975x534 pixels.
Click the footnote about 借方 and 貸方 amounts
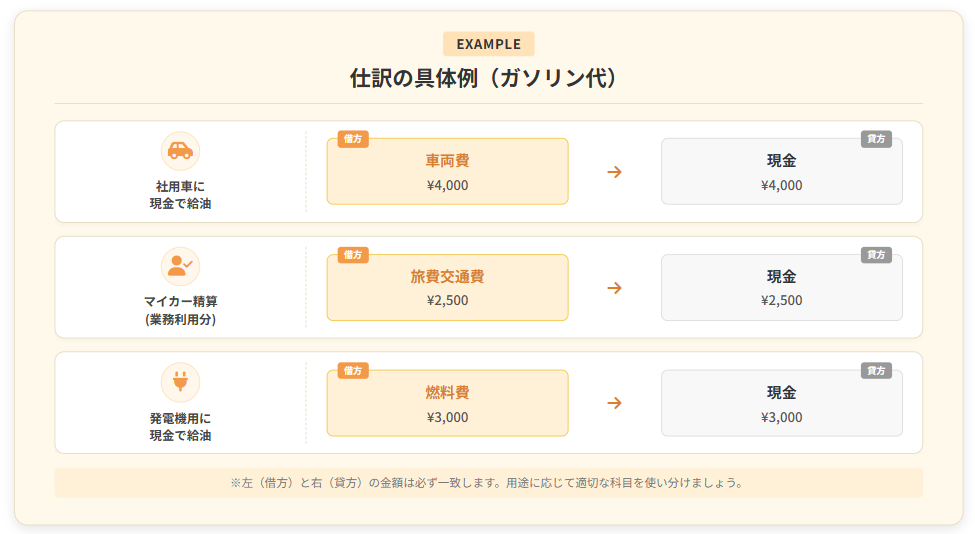[x=488, y=483]
